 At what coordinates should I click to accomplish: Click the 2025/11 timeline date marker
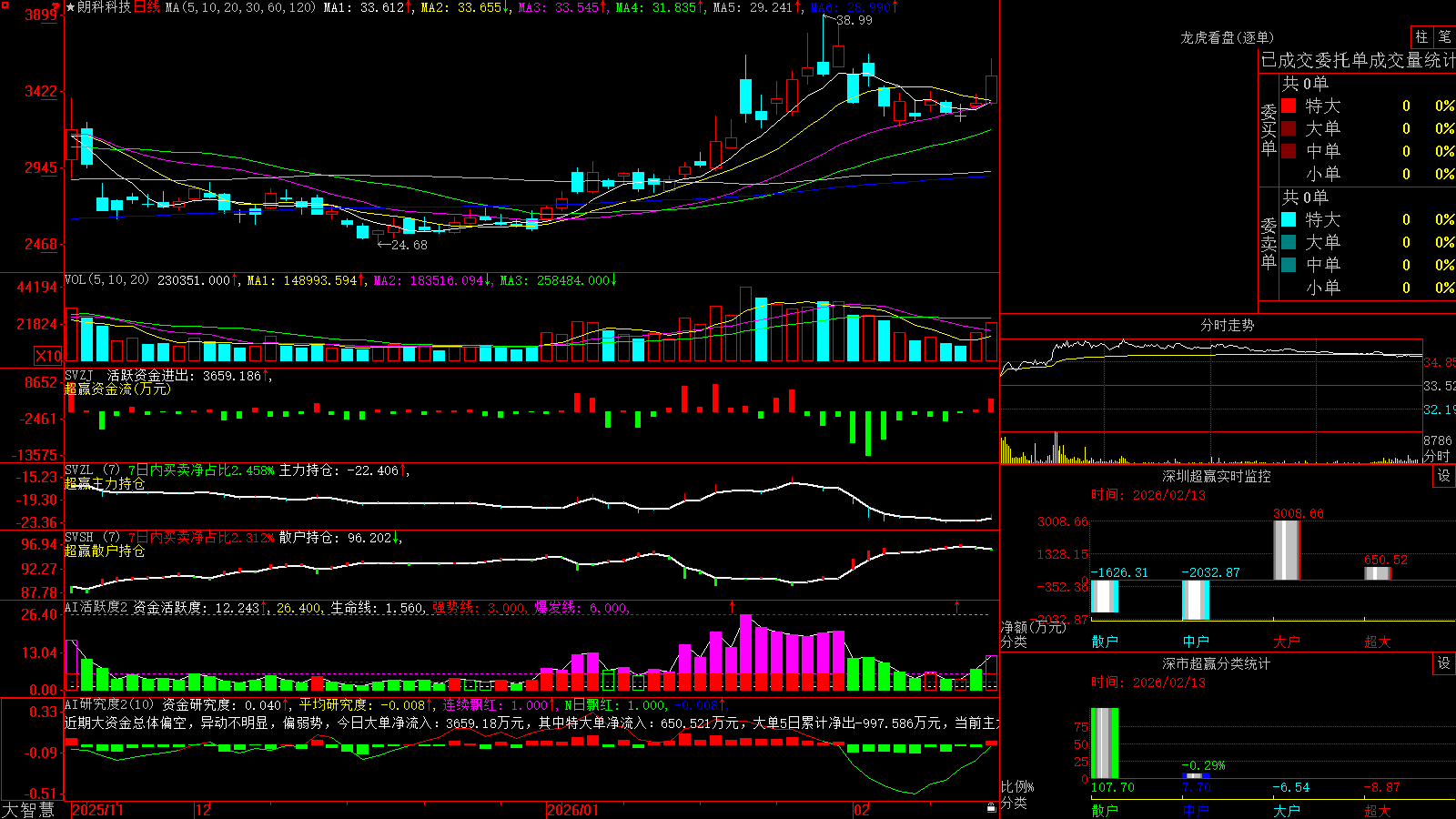pos(97,810)
